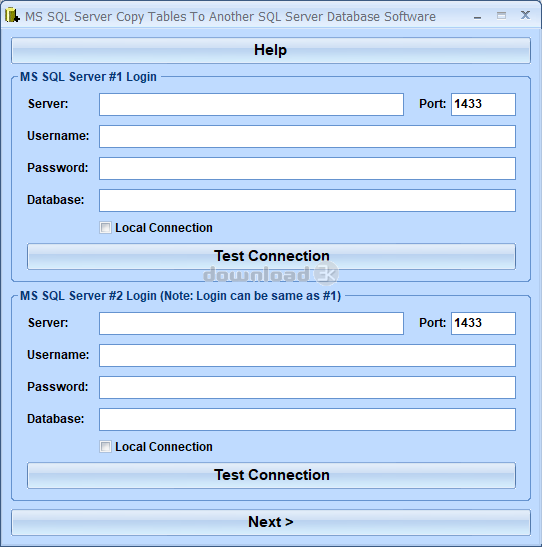Select the Password field of login #2
Screen dimensions: 542x547
pyautogui.click(x=307, y=388)
